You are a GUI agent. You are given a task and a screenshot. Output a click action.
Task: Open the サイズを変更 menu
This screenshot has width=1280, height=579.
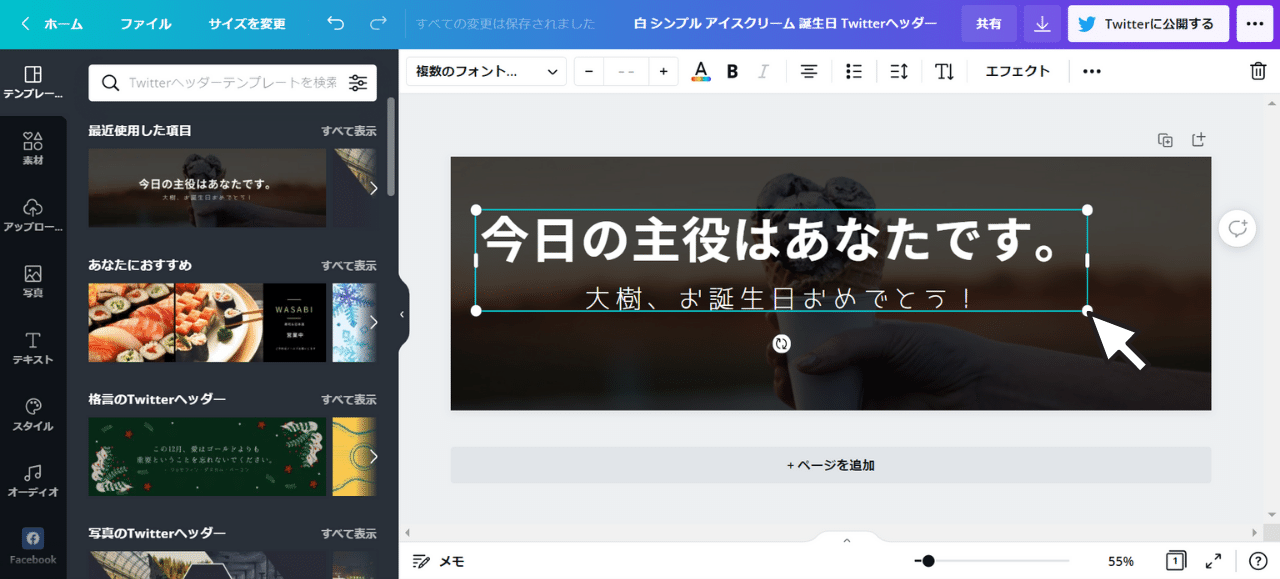tap(247, 24)
